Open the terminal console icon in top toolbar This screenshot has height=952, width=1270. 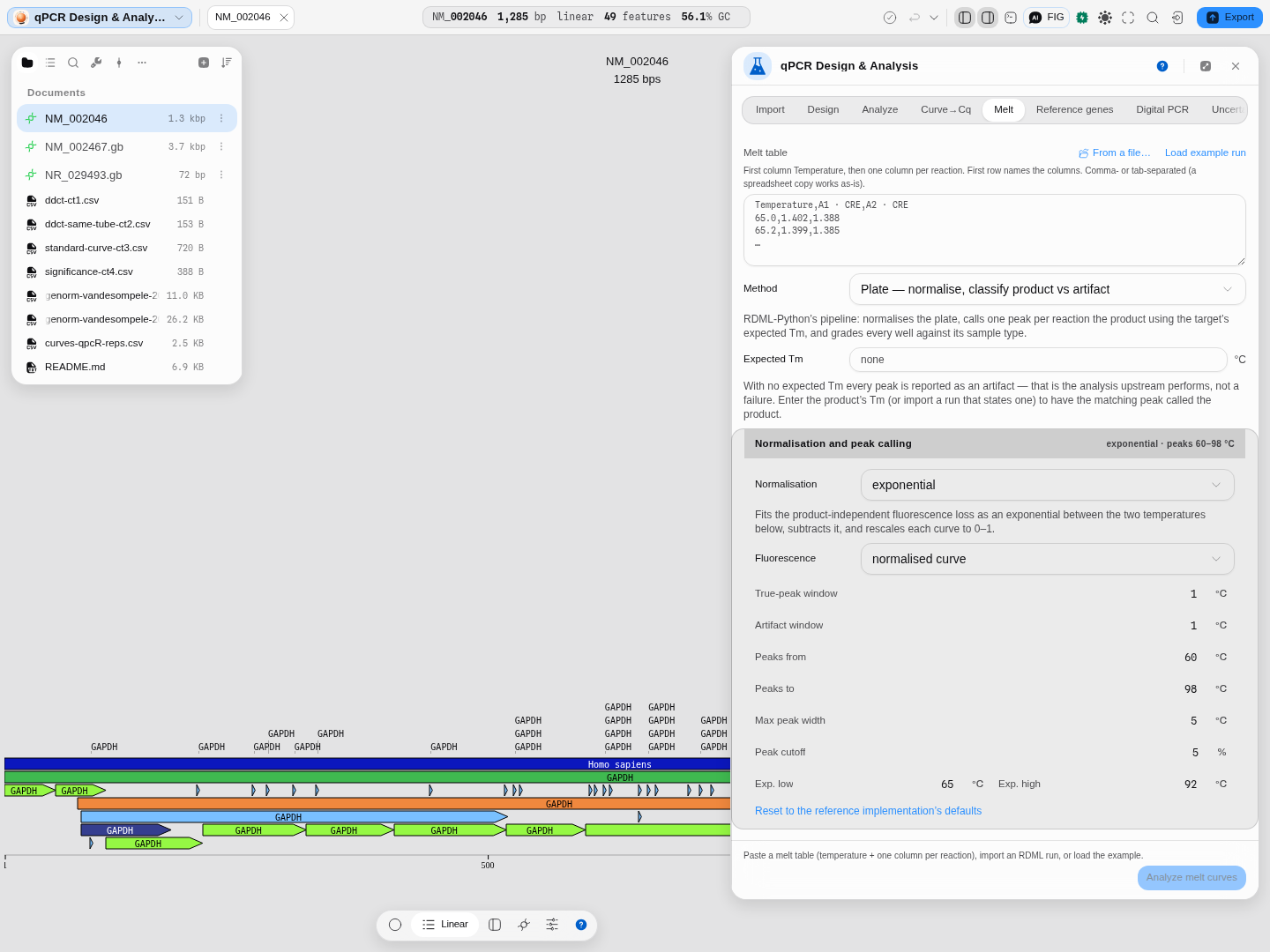1011,18
